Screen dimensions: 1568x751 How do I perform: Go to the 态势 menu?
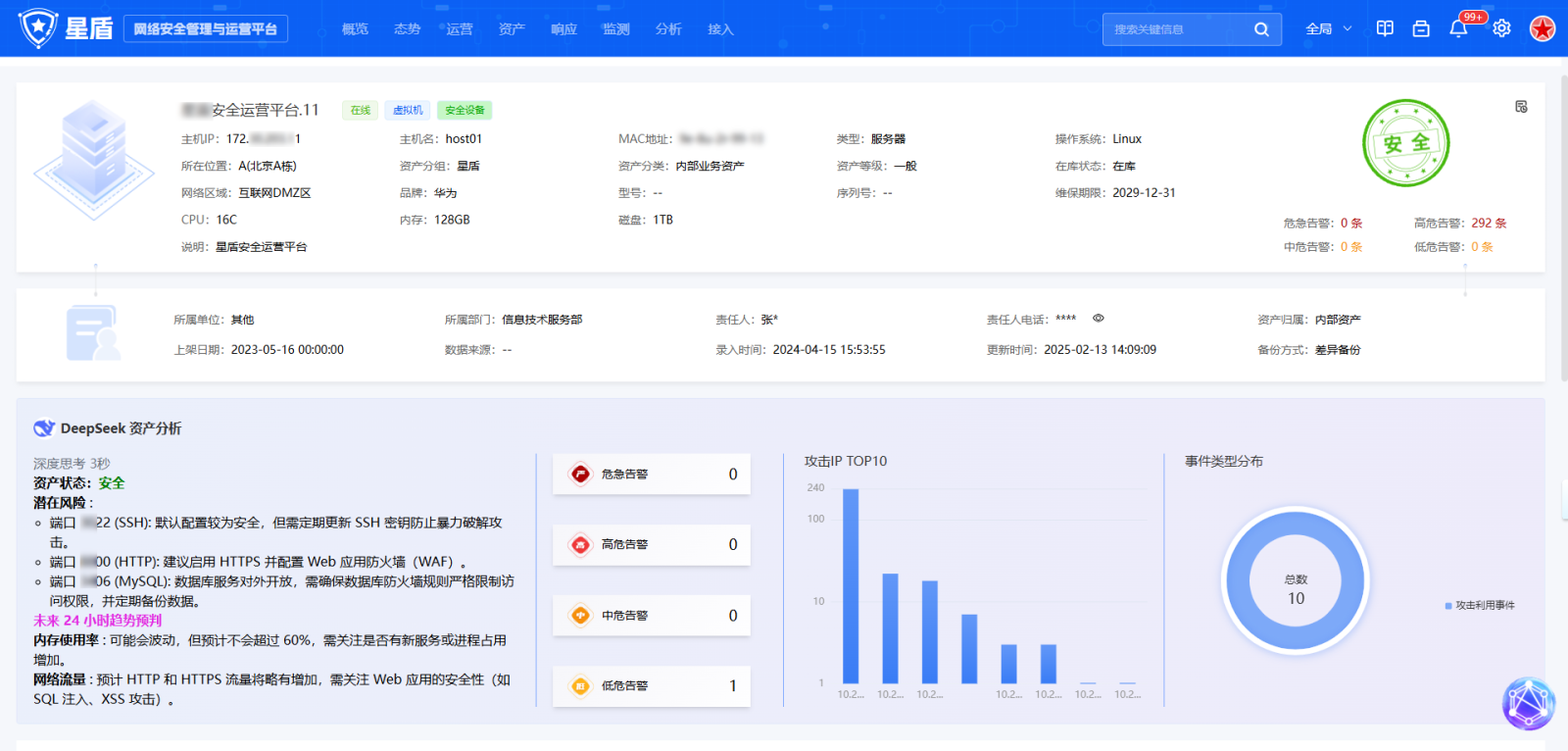click(407, 29)
